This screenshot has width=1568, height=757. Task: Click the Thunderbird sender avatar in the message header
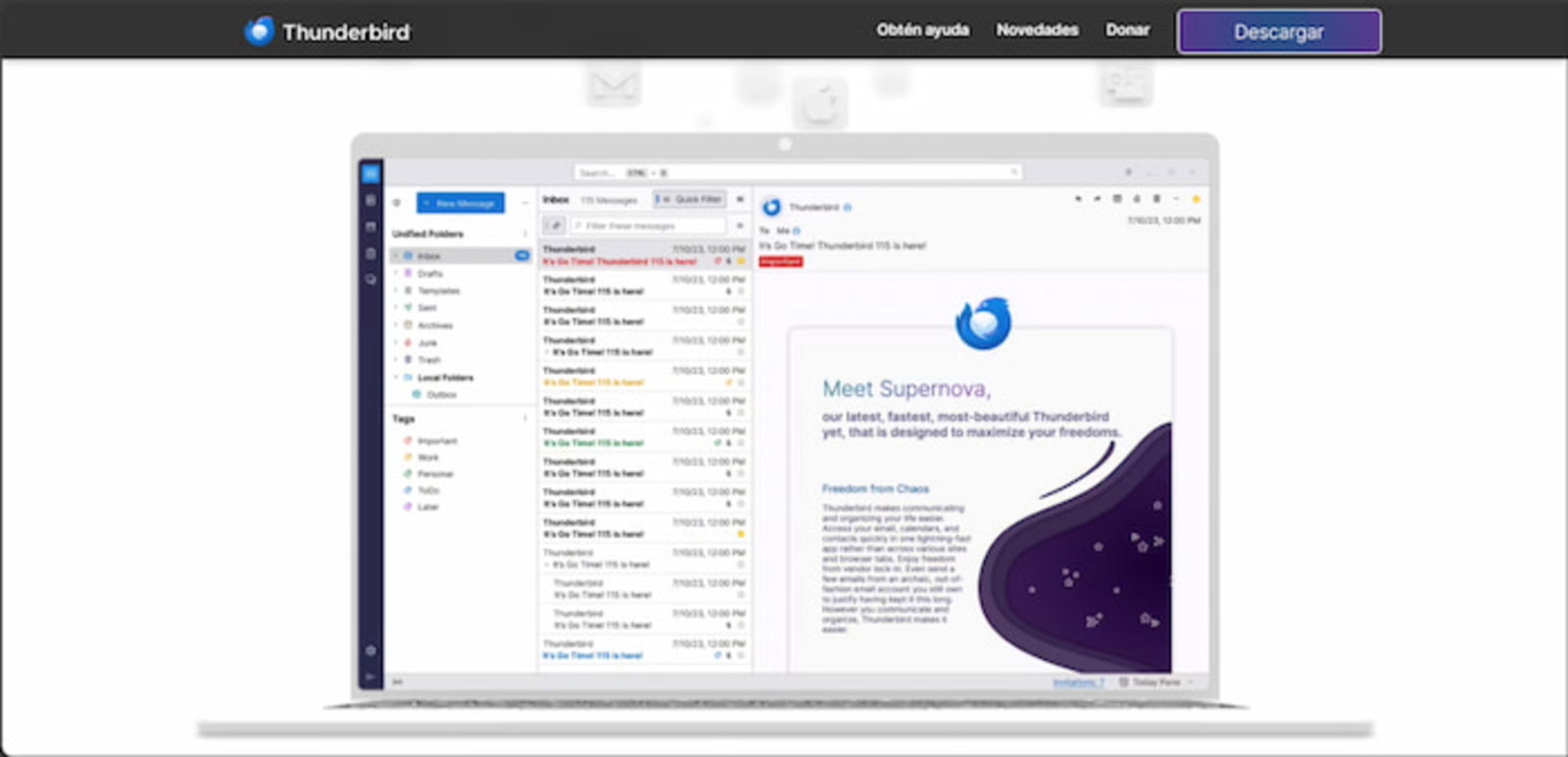tap(771, 207)
